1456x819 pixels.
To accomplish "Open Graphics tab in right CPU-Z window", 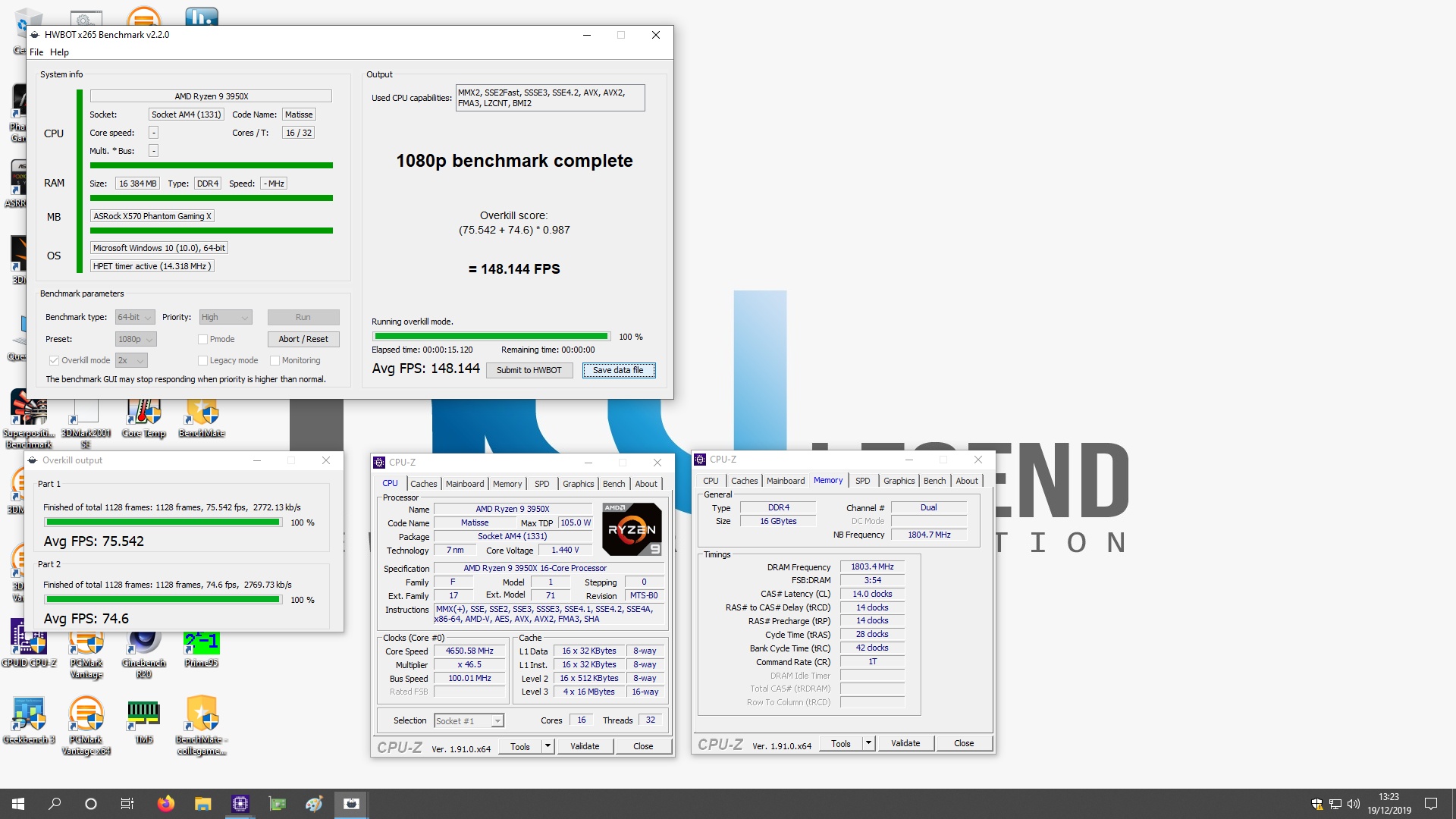I will coord(899,481).
